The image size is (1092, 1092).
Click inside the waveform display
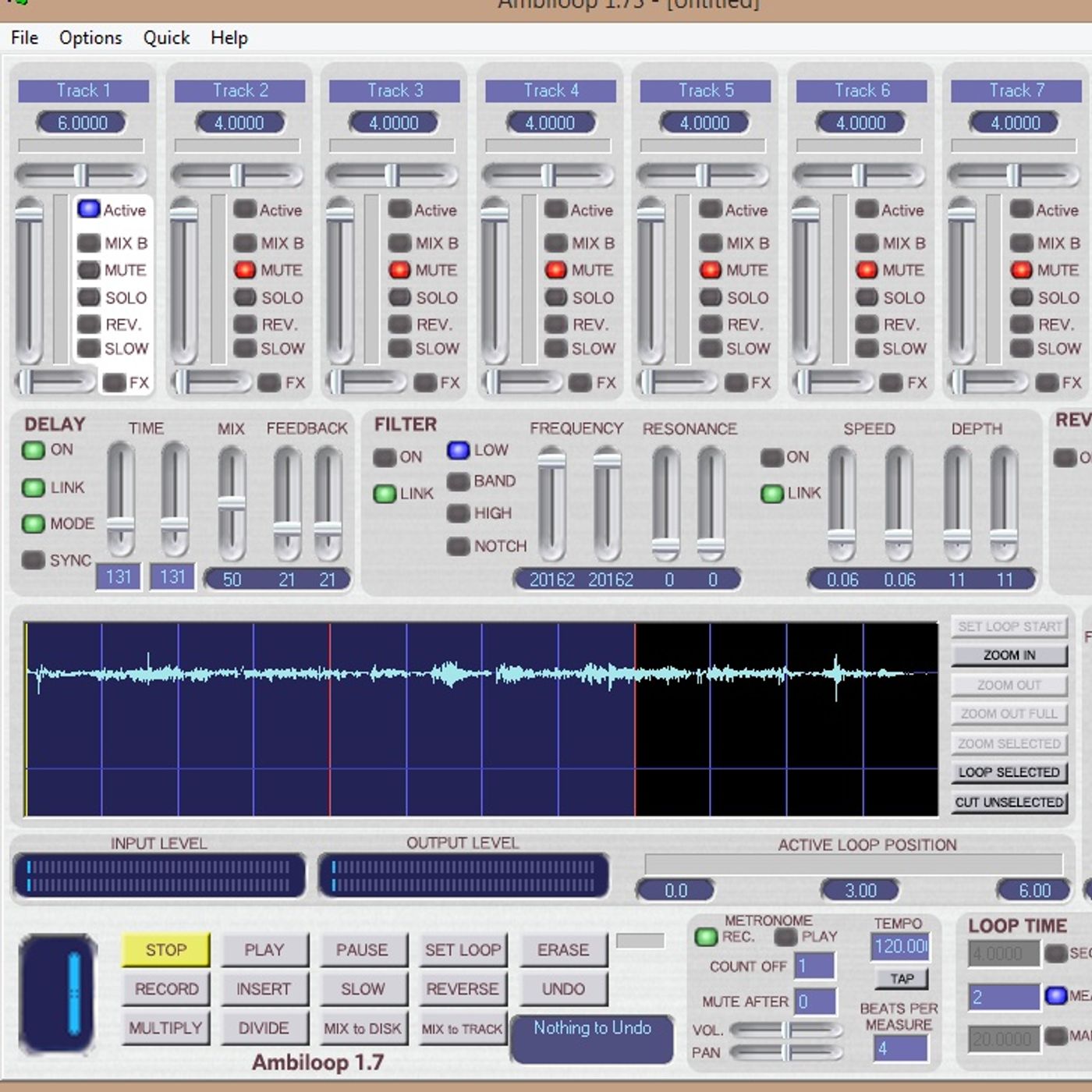tap(481, 719)
